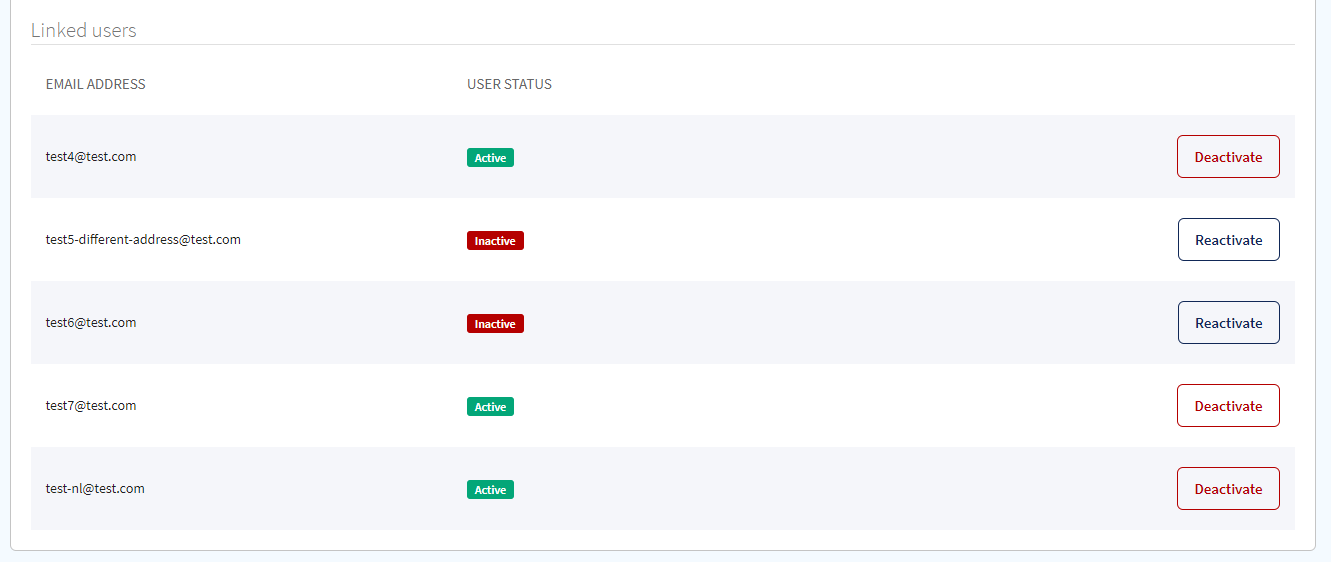
Task: Click the EMAIL ADDRESS column header
Action: (x=96, y=84)
